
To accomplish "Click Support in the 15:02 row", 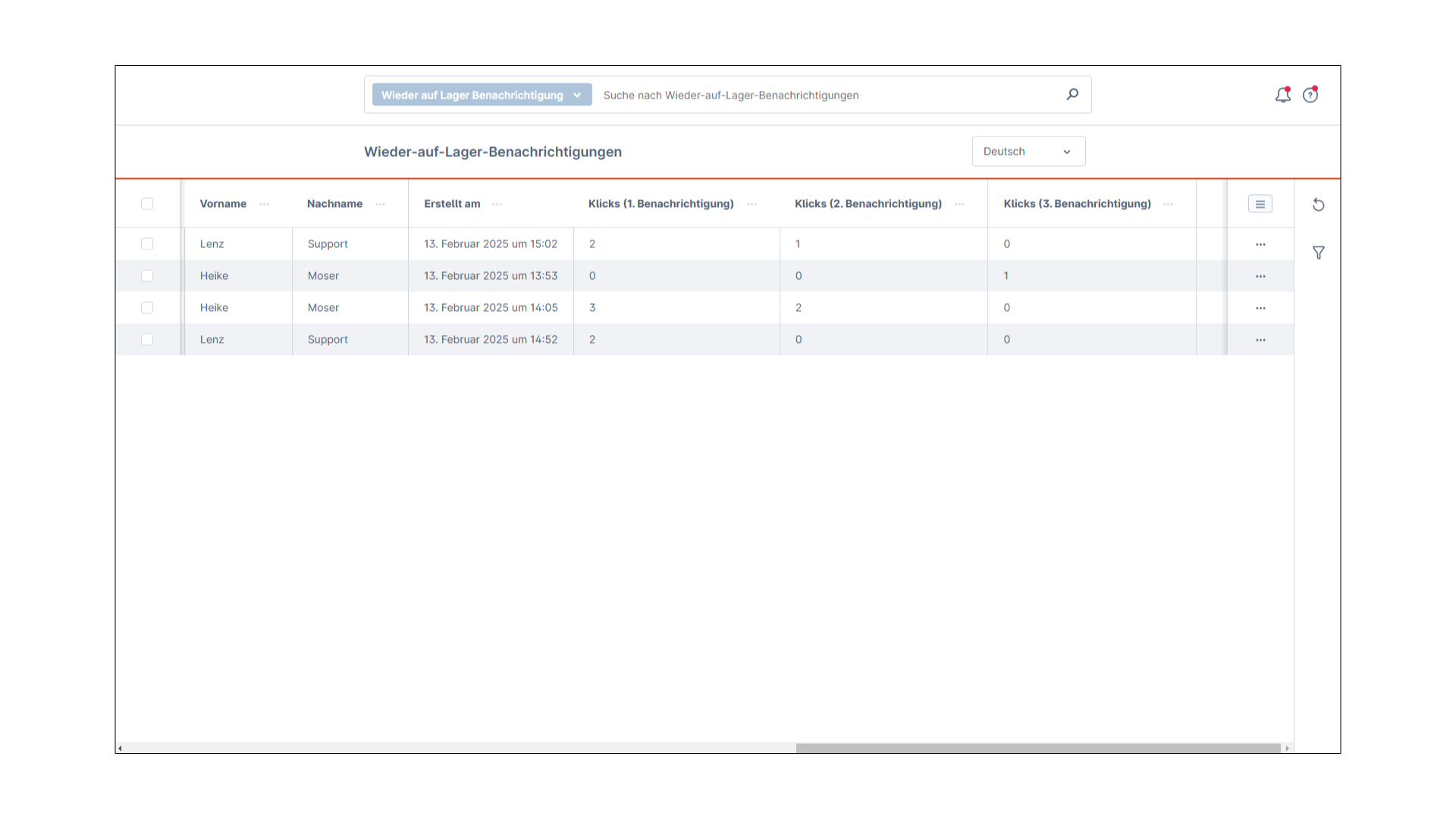I will point(328,244).
